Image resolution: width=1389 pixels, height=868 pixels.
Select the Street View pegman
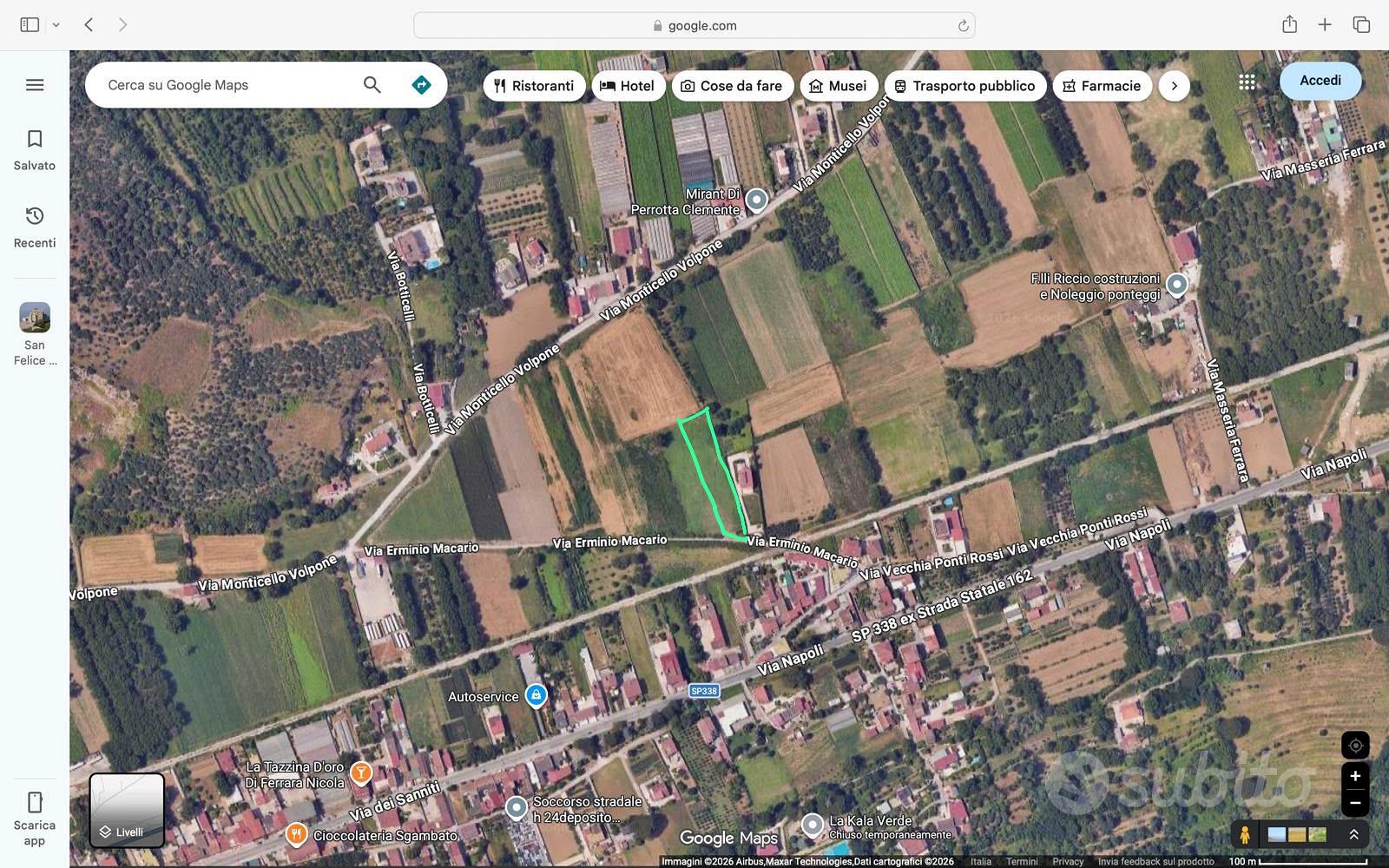tap(1245, 835)
